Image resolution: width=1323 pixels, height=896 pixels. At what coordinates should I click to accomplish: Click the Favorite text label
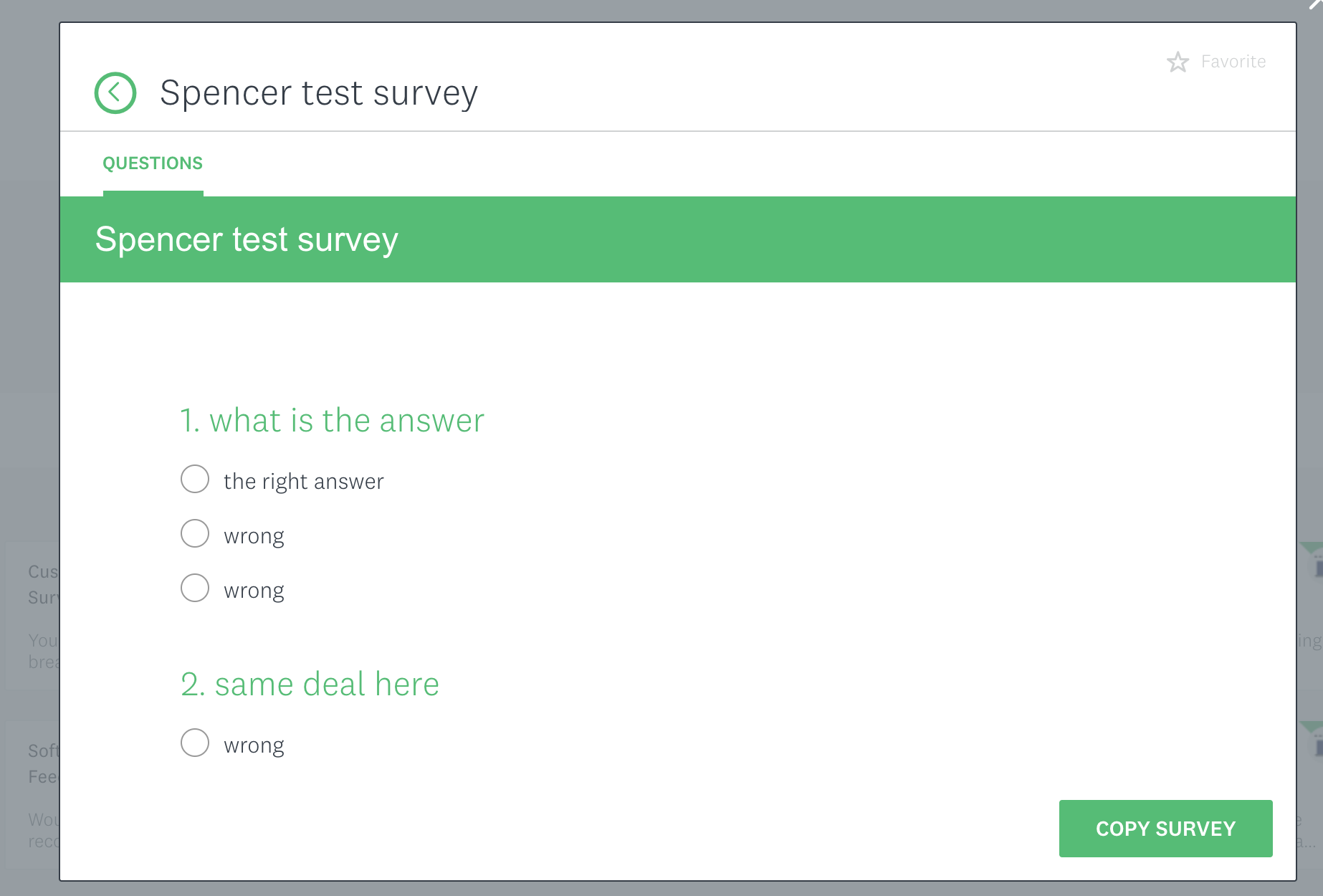(1233, 62)
